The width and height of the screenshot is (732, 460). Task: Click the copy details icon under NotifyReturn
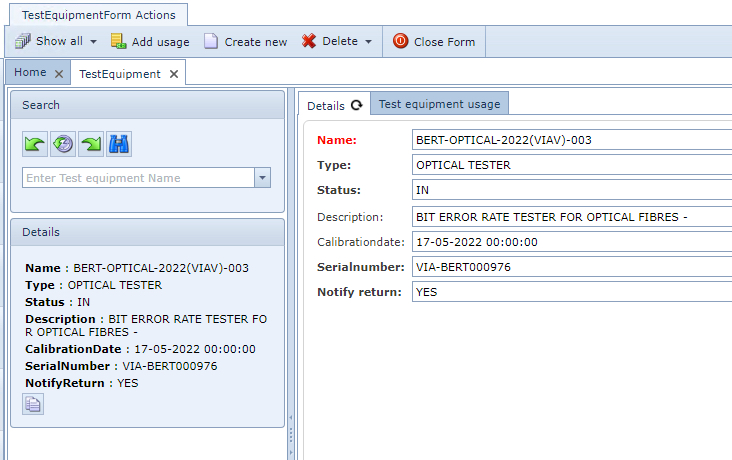(x=33, y=404)
